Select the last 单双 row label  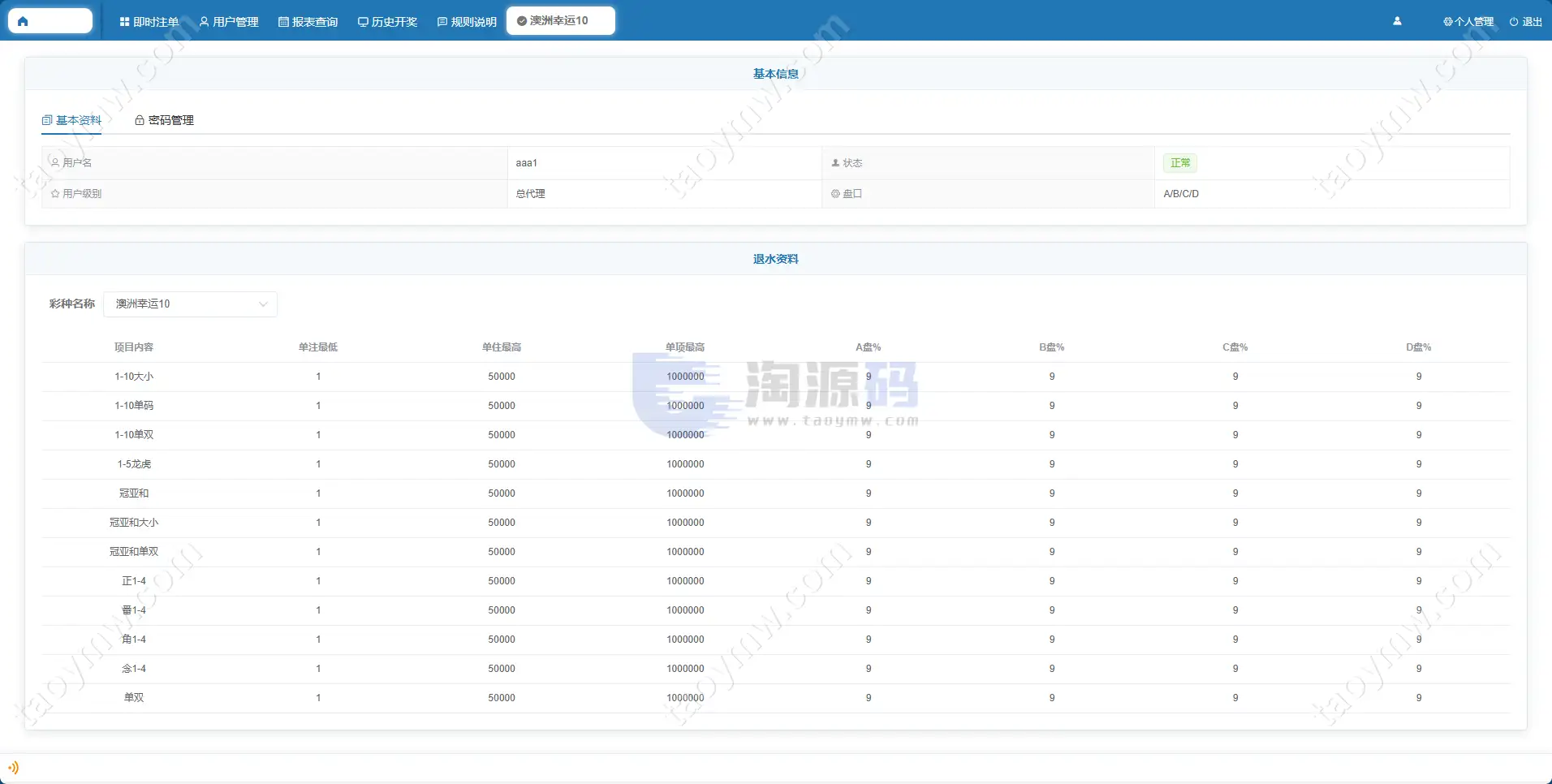click(x=134, y=698)
